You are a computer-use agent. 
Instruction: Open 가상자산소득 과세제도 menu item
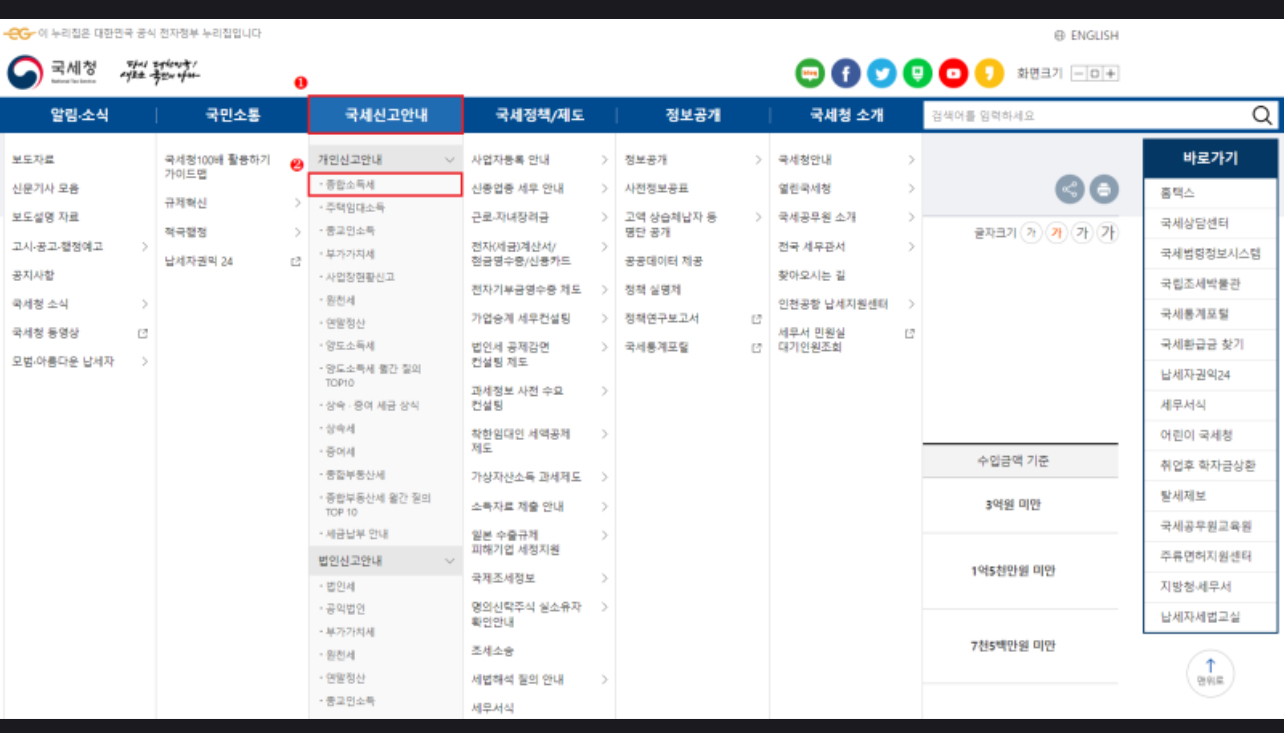pos(526,477)
